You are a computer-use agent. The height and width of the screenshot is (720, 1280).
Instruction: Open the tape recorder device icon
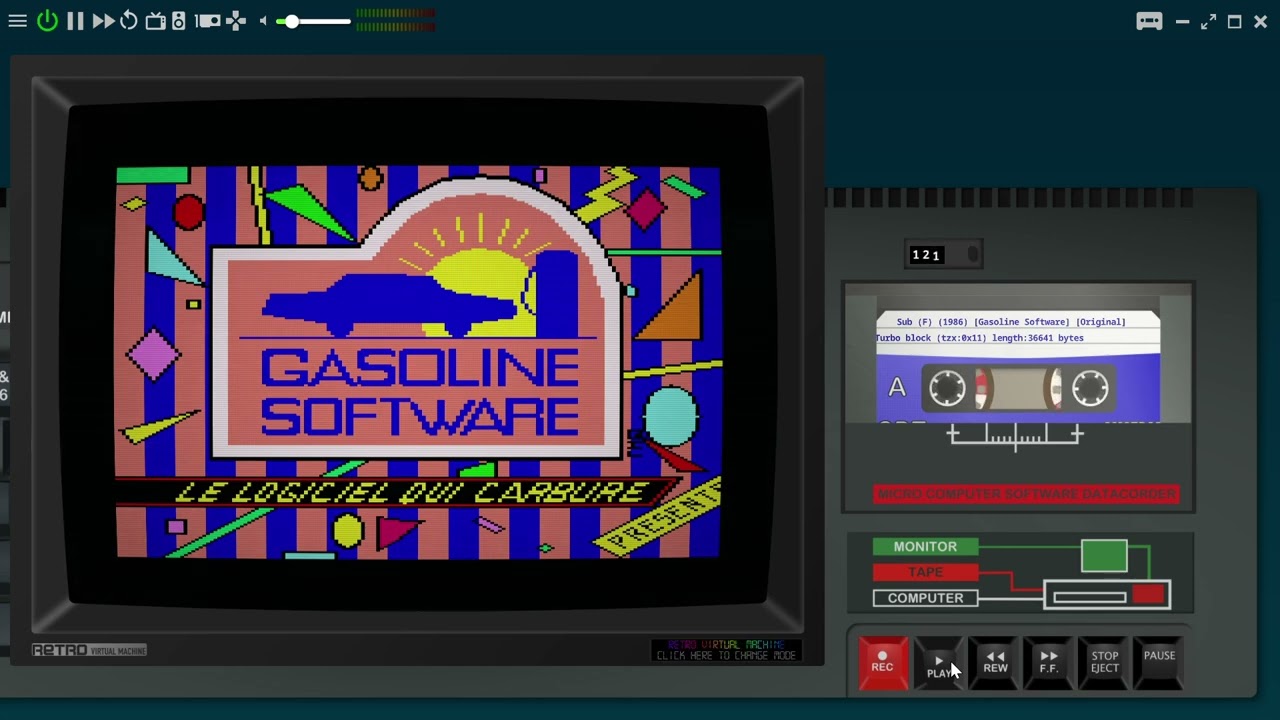207,21
